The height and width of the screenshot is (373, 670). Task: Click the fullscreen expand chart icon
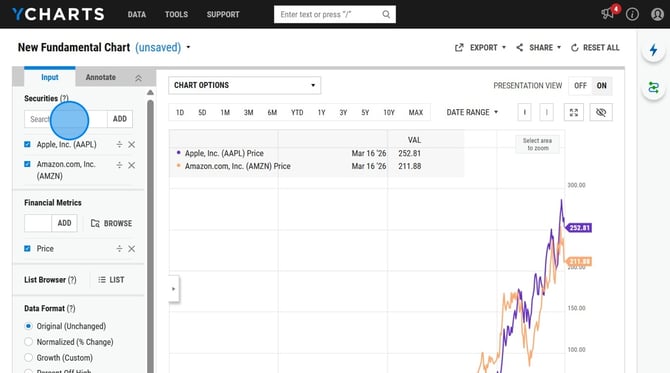(574, 112)
